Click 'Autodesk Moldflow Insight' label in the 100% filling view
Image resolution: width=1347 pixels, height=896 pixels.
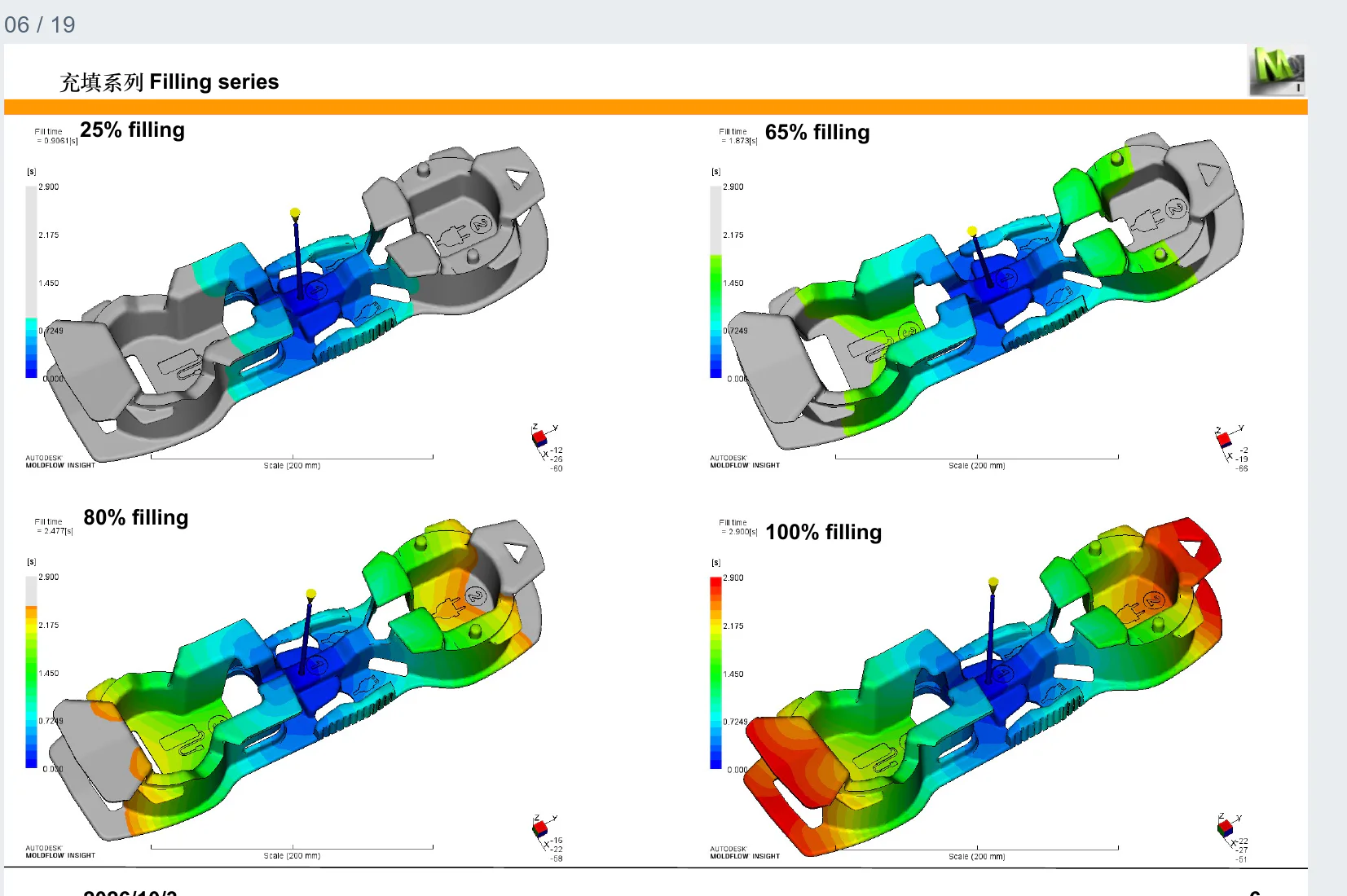tap(745, 853)
